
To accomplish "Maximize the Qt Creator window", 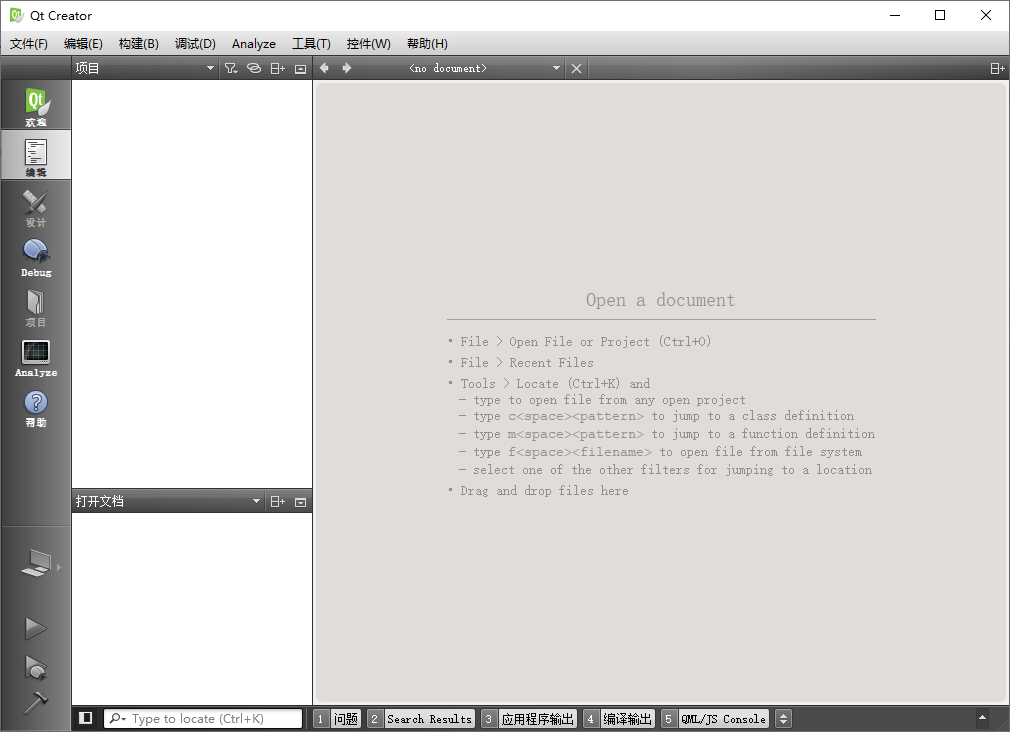I will tap(940, 15).
